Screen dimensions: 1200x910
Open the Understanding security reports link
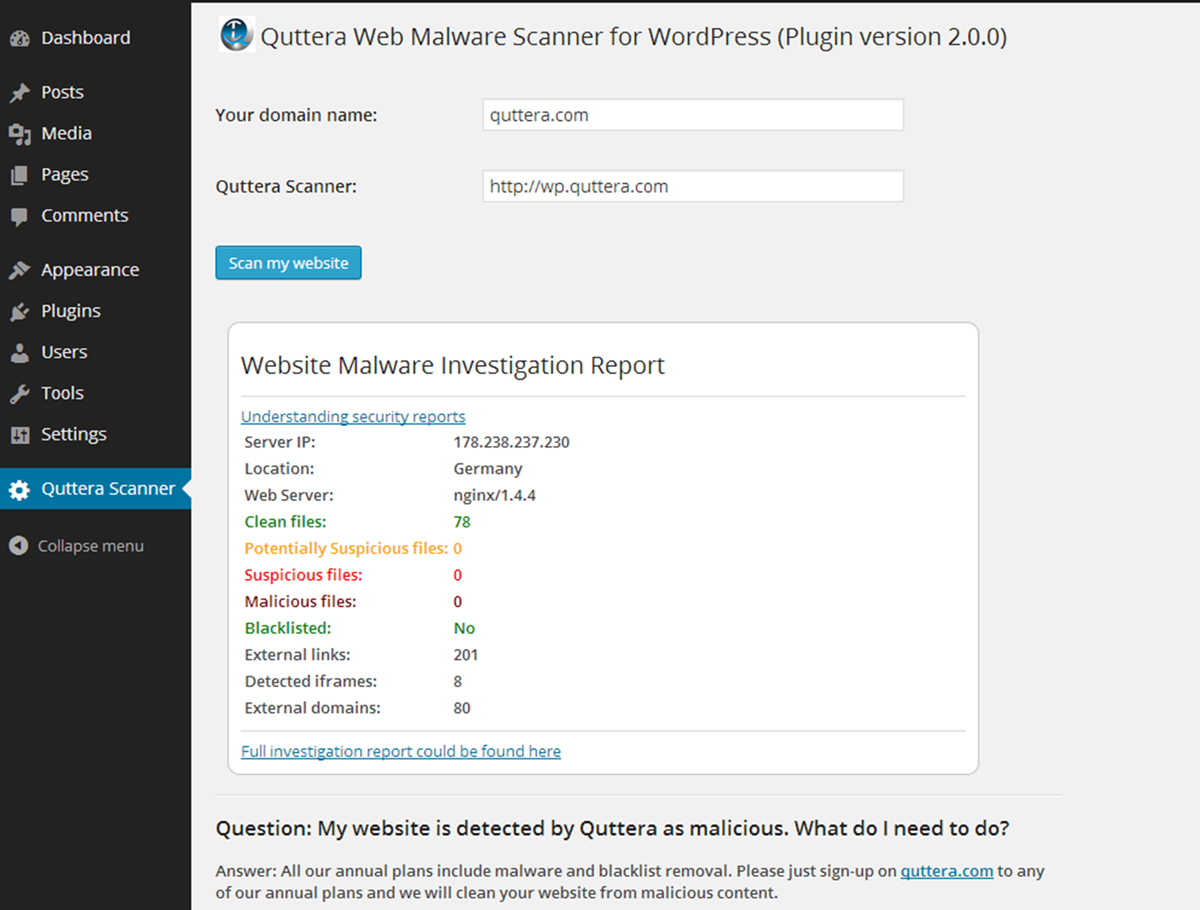(353, 416)
